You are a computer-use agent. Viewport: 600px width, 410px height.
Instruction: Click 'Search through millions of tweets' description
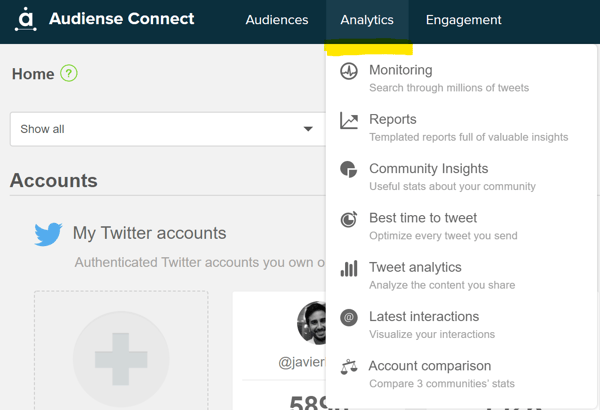pos(449,88)
